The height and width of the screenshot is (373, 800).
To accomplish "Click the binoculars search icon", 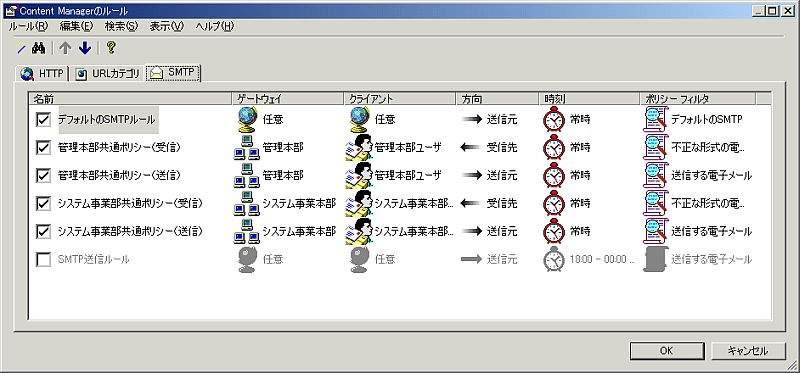I will click(x=38, y=48).
